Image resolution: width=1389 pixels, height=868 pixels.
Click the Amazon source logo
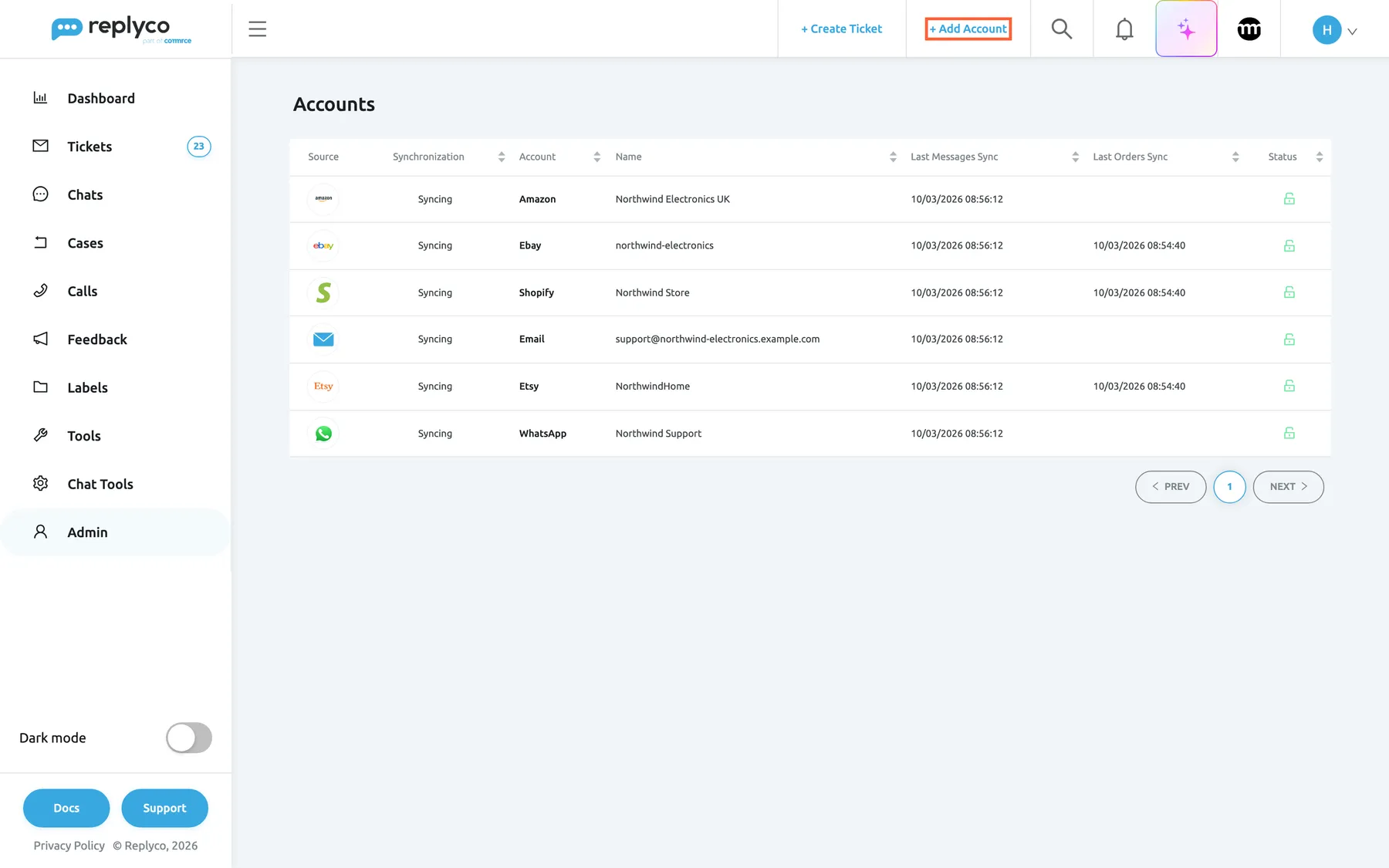(323, 199)
